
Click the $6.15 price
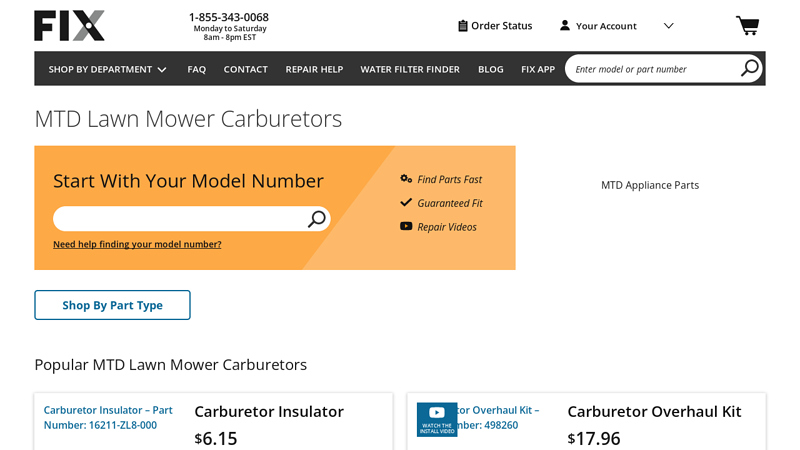(216, 438)
